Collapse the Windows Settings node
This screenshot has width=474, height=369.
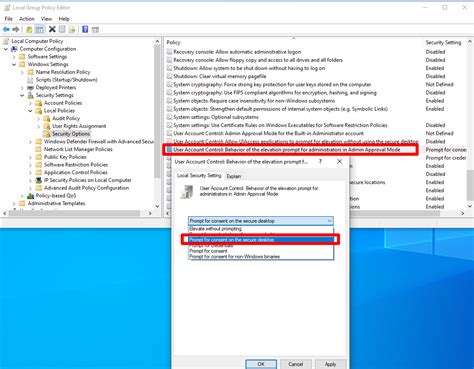point(14,64)
